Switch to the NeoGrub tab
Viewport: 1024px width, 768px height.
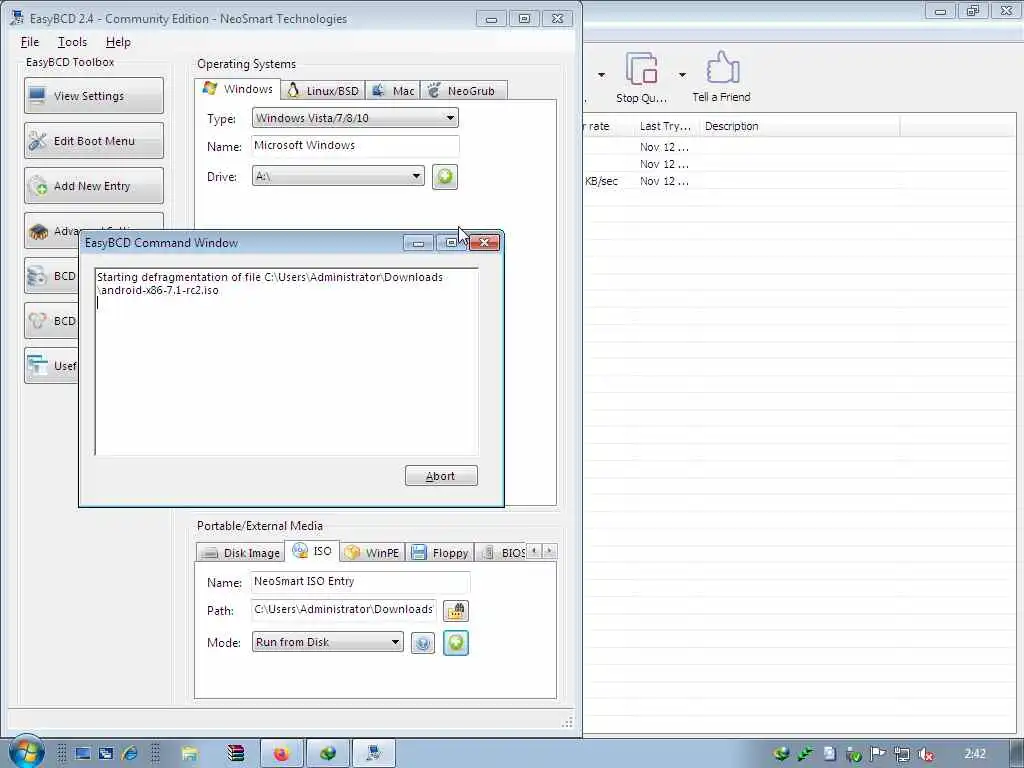[462, 91]
